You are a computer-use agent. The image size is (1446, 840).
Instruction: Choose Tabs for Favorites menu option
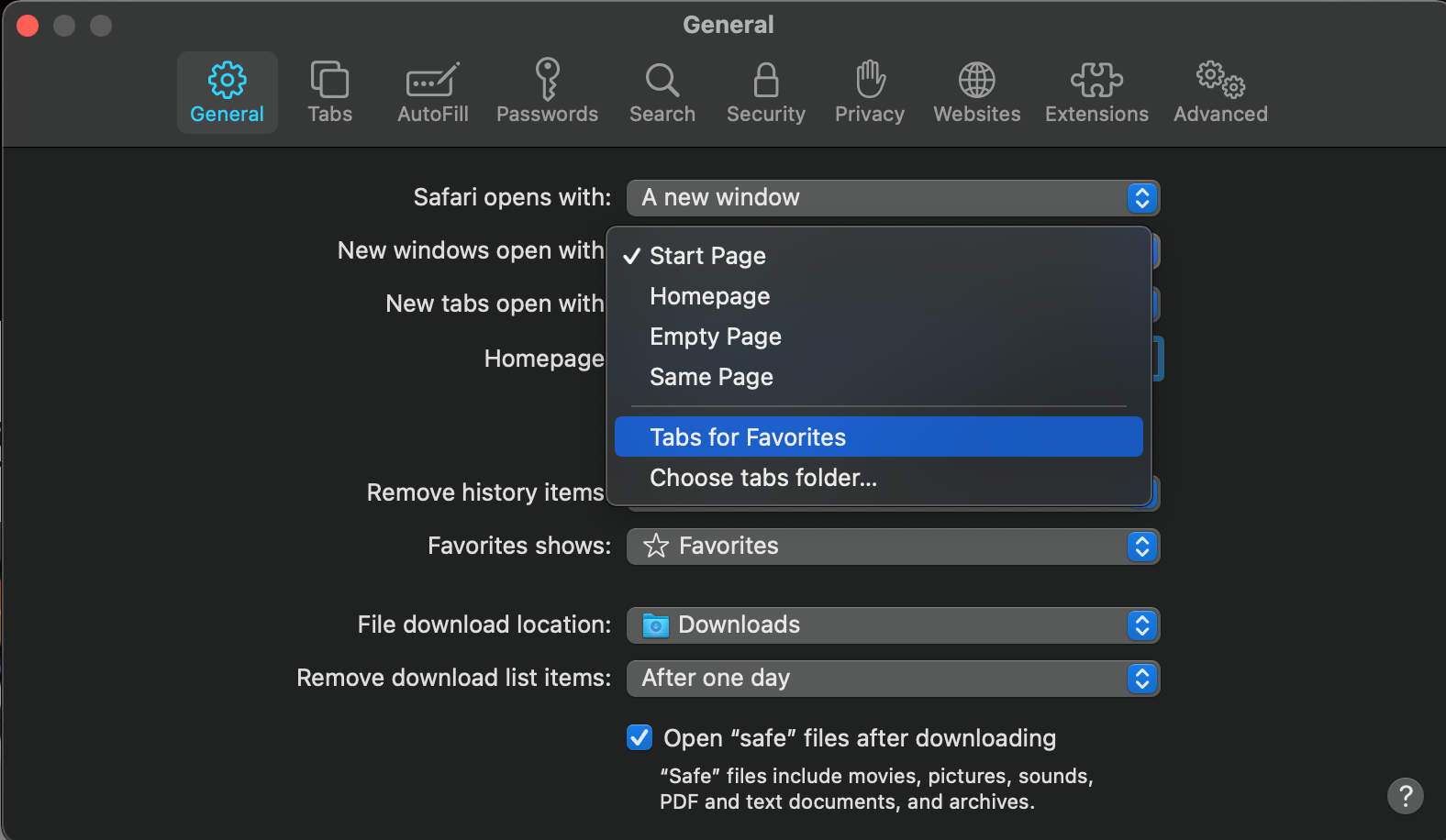click(748, 437)
